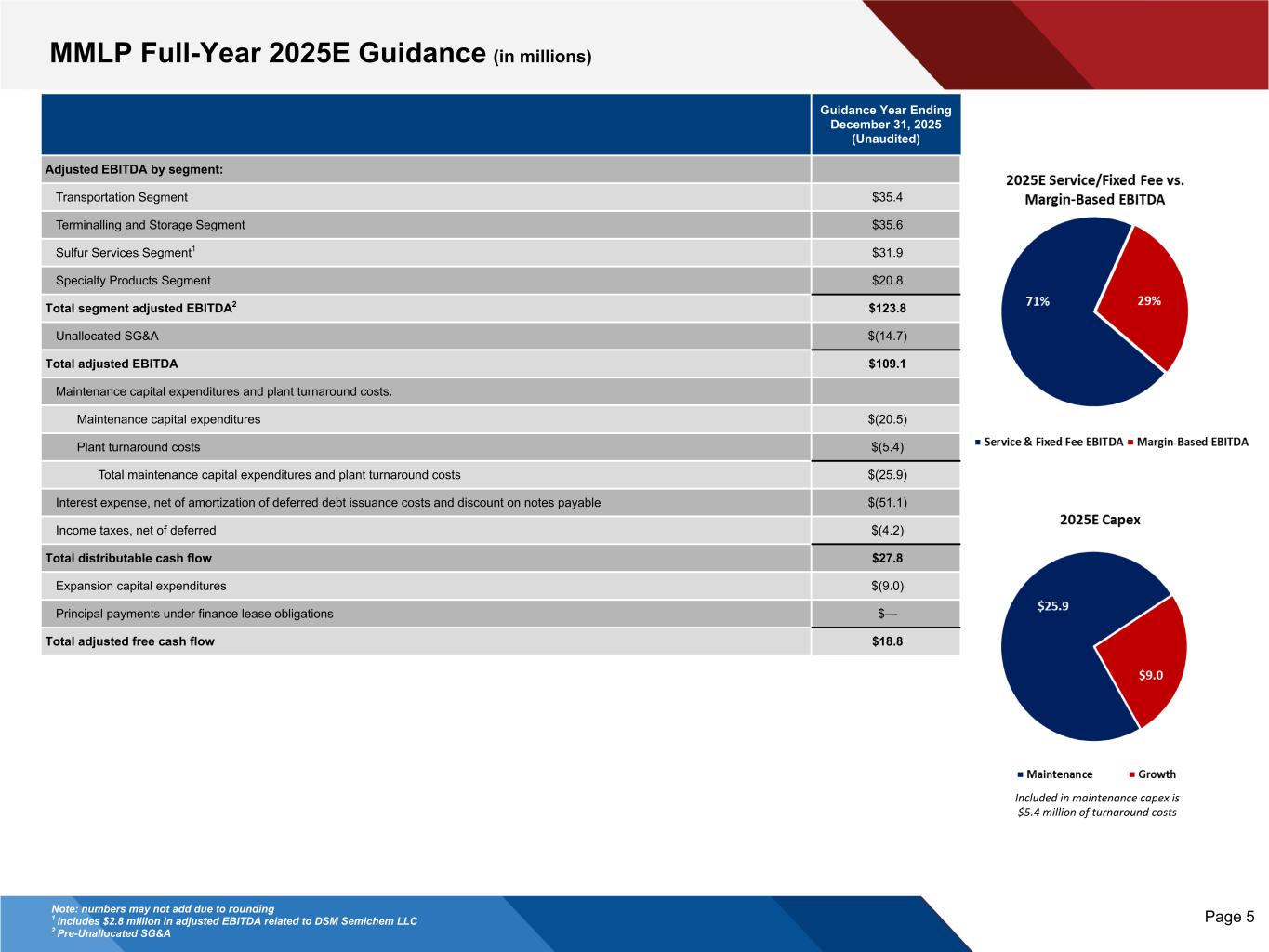Click the Maintenance legend swatch under the Capex chart
This screenshot has width=1269, height=952.
click(x=1020, y=774)
